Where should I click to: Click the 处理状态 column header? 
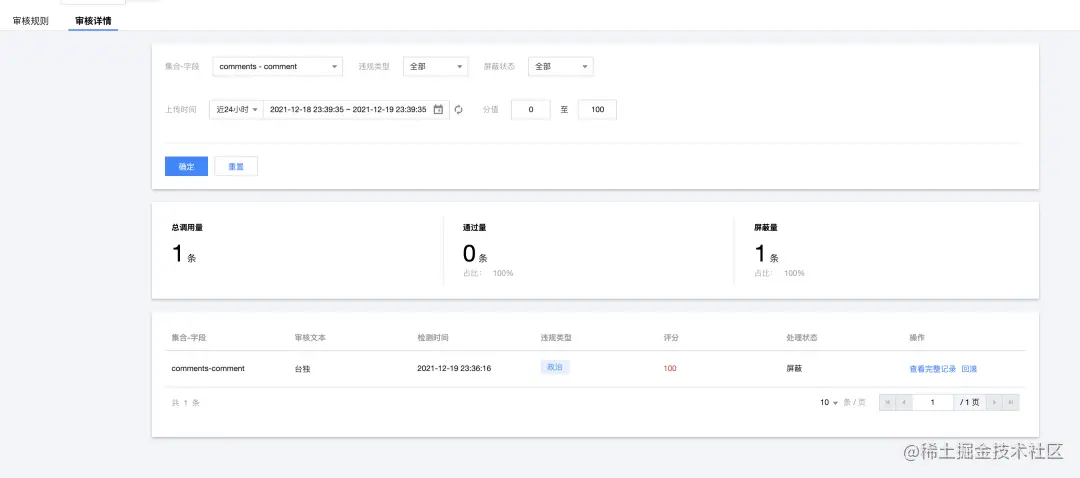(802, 338)
